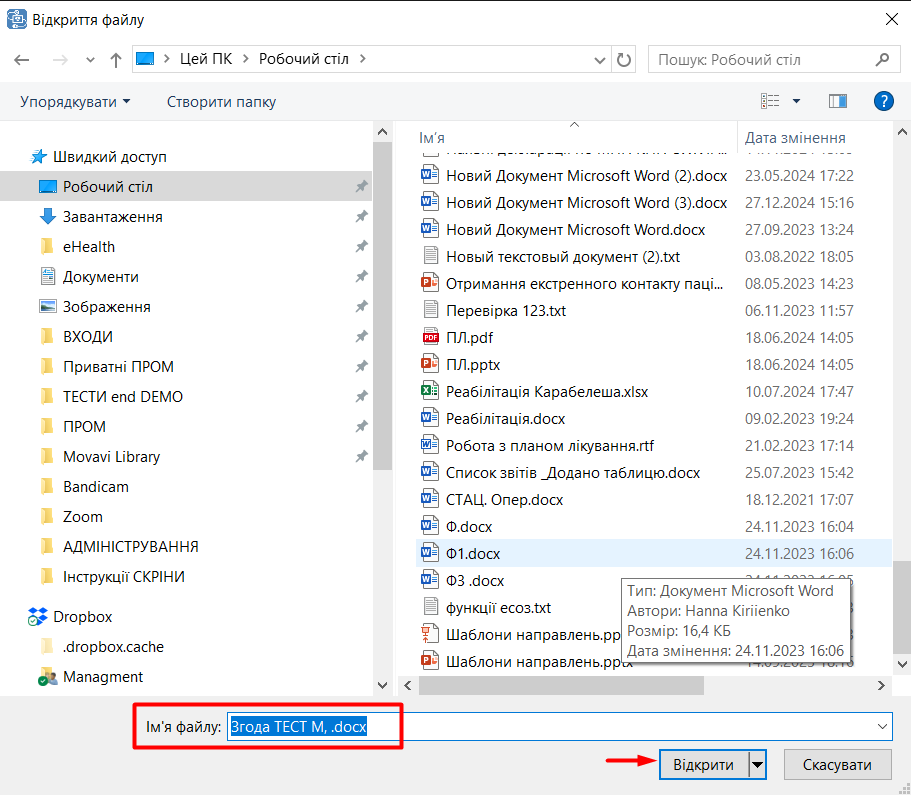Image resolution: width=911 pixels, height=795 pixels.
Task: Open the view options dropdown arrow
Action: click(797, 101)
